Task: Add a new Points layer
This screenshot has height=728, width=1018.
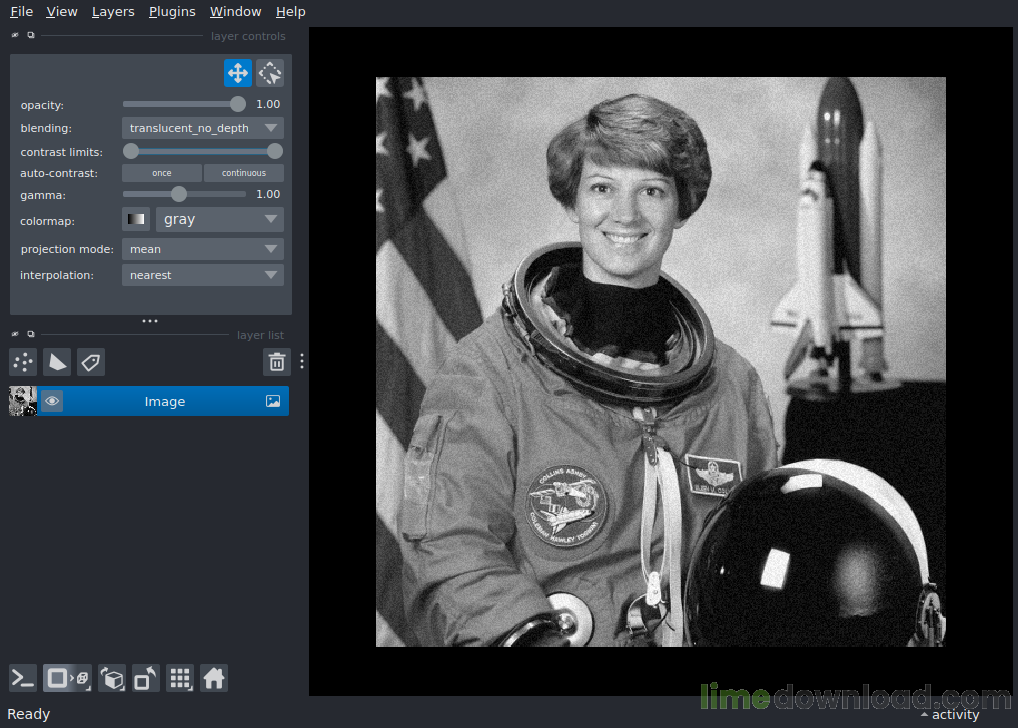Action: (x=22, y=362)
